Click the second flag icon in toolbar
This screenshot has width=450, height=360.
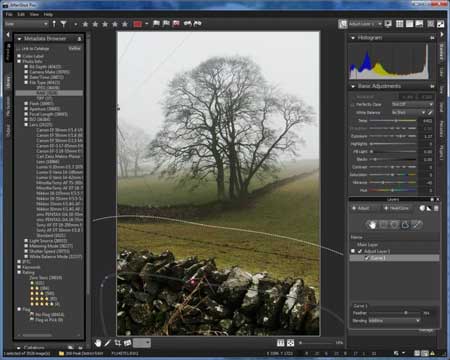coord(166,23)
